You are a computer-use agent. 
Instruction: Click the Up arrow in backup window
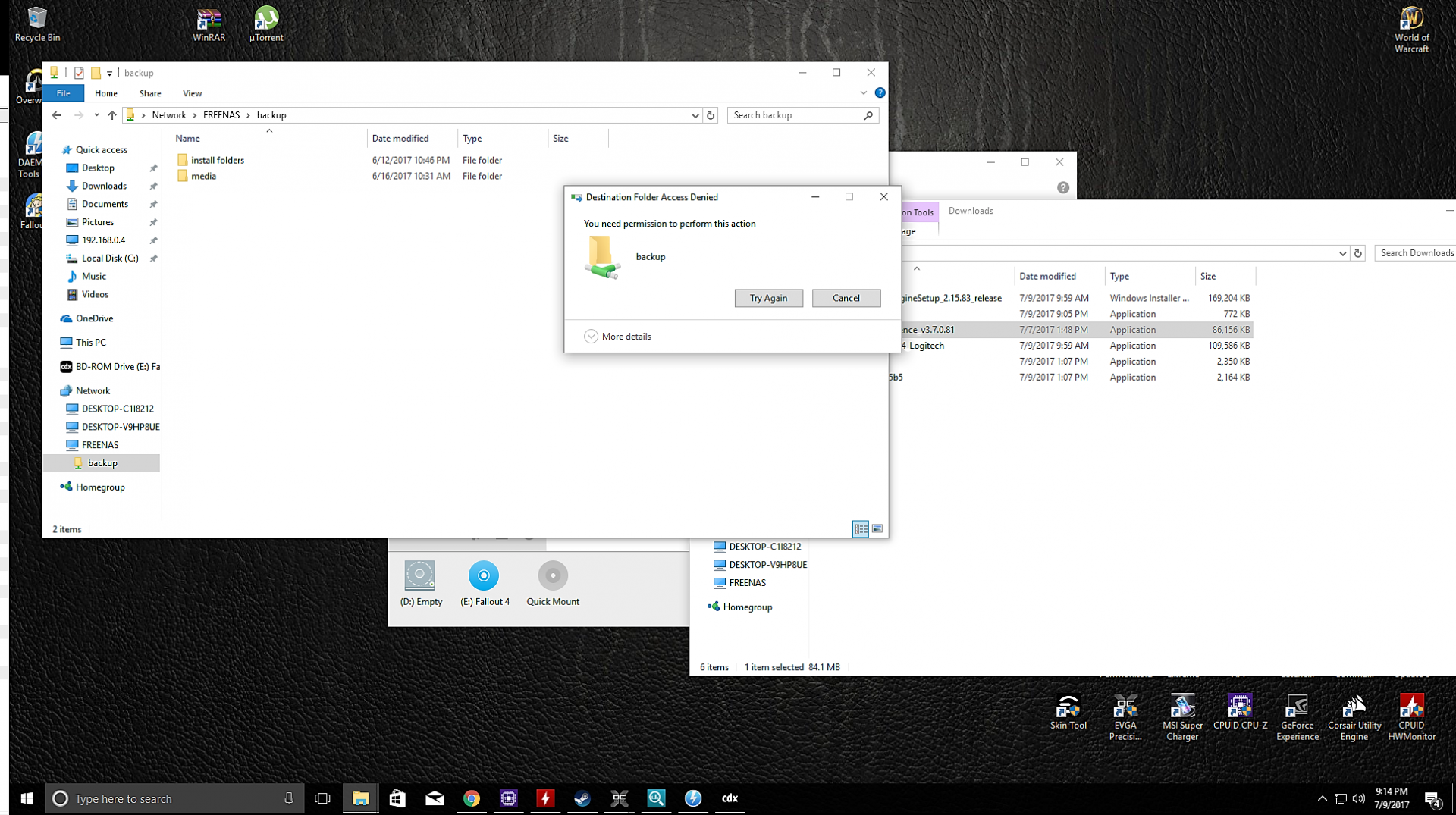point(112,115)
